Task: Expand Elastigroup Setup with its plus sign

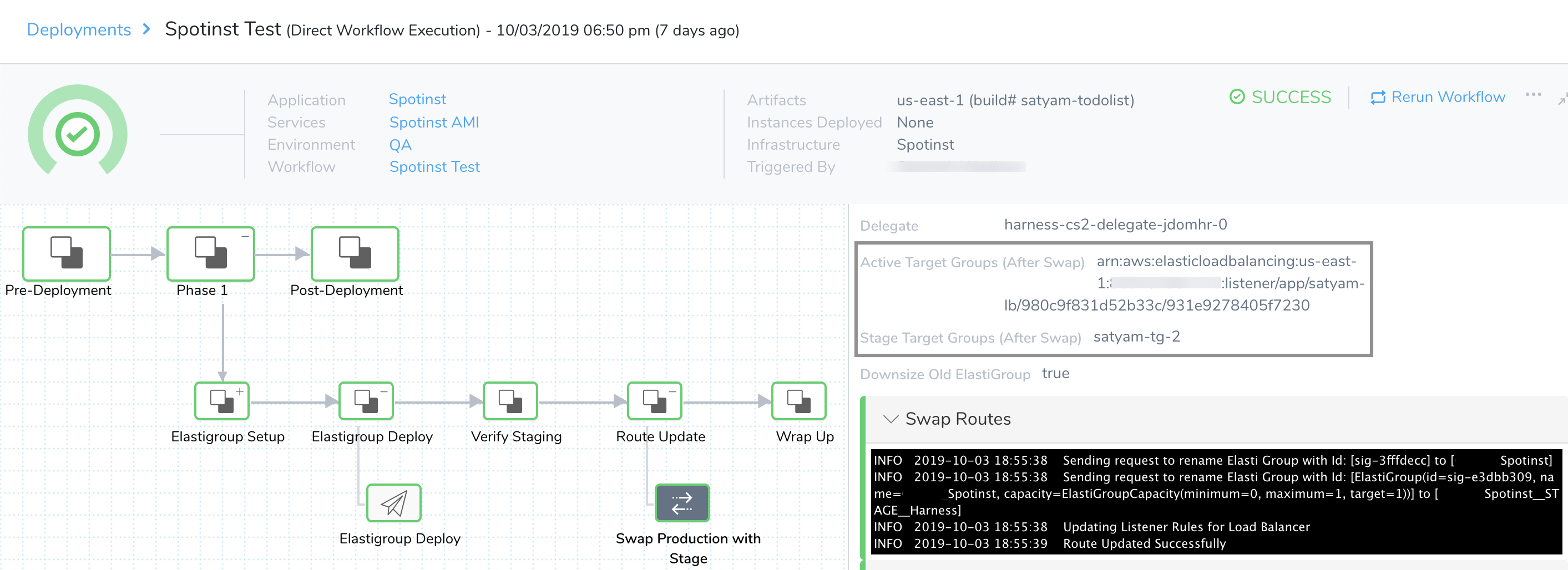Action: click(240, 391)
